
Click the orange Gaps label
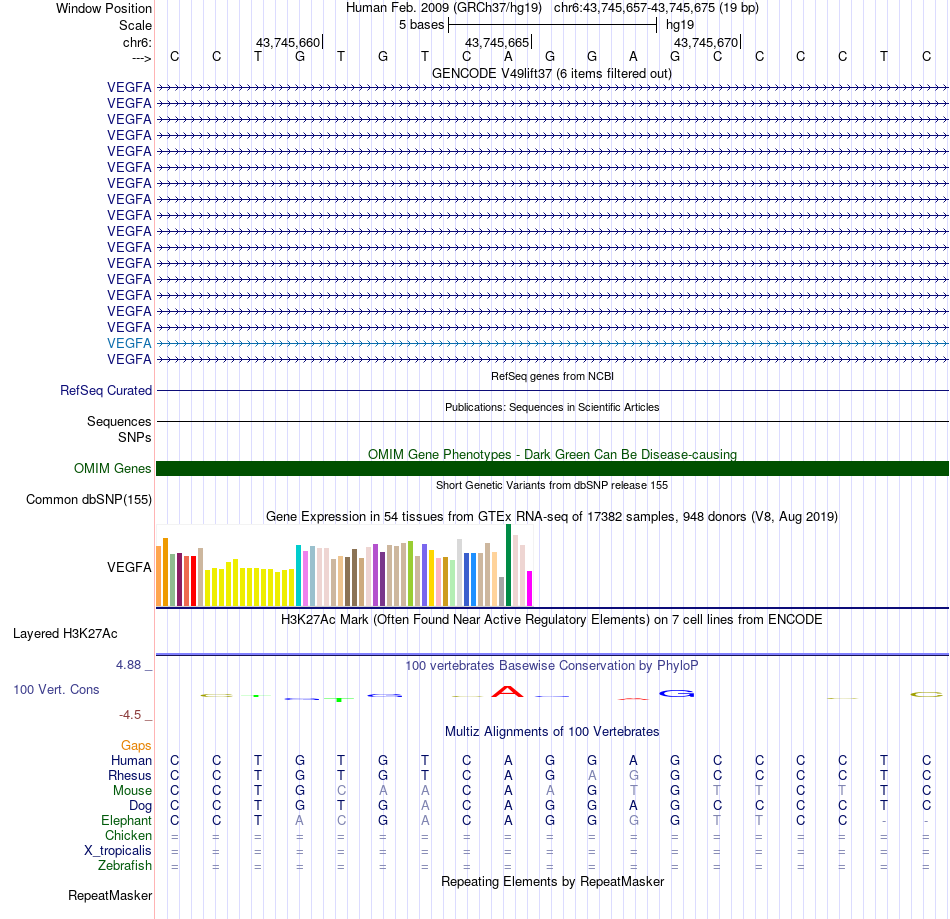point(136,746)
